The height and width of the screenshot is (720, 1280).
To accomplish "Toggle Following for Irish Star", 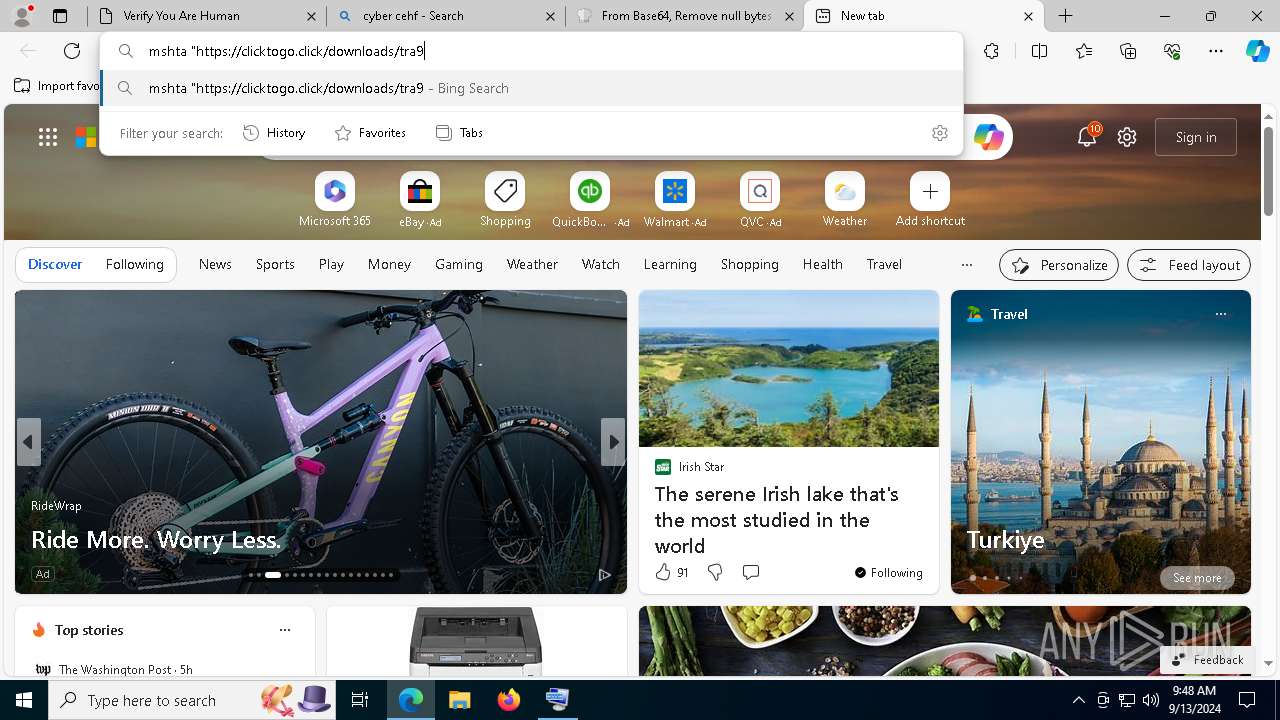I will coord(889,572).
